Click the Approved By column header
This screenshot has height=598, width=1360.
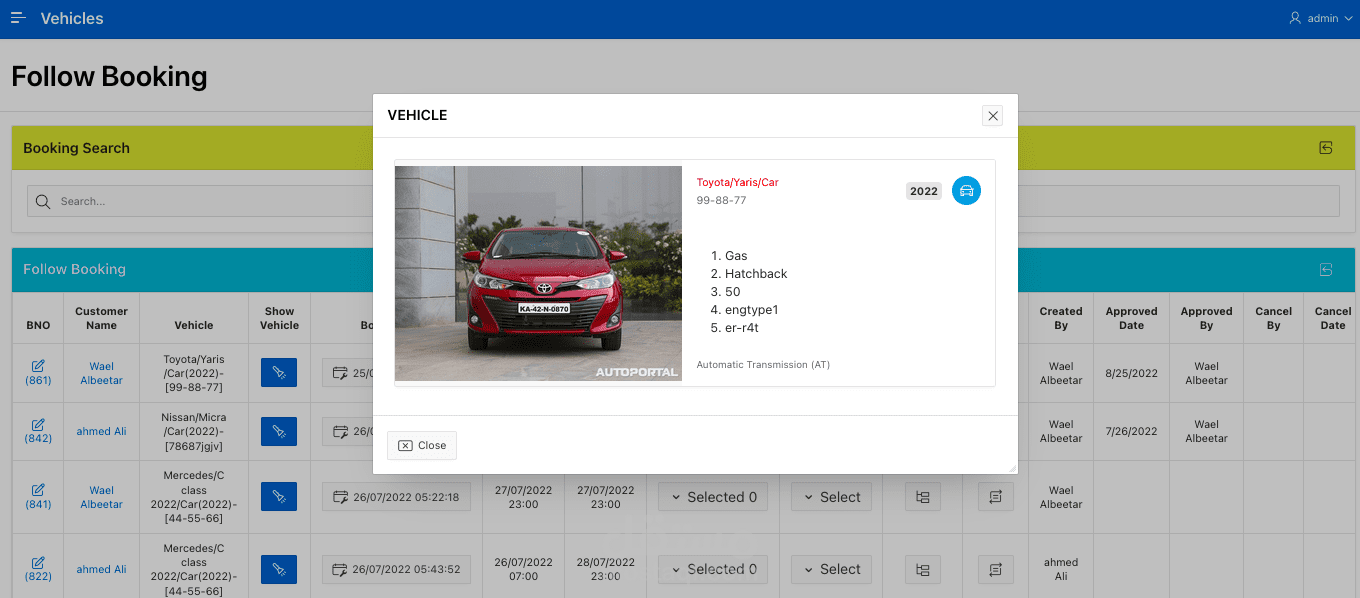[x=1206, y=318]
